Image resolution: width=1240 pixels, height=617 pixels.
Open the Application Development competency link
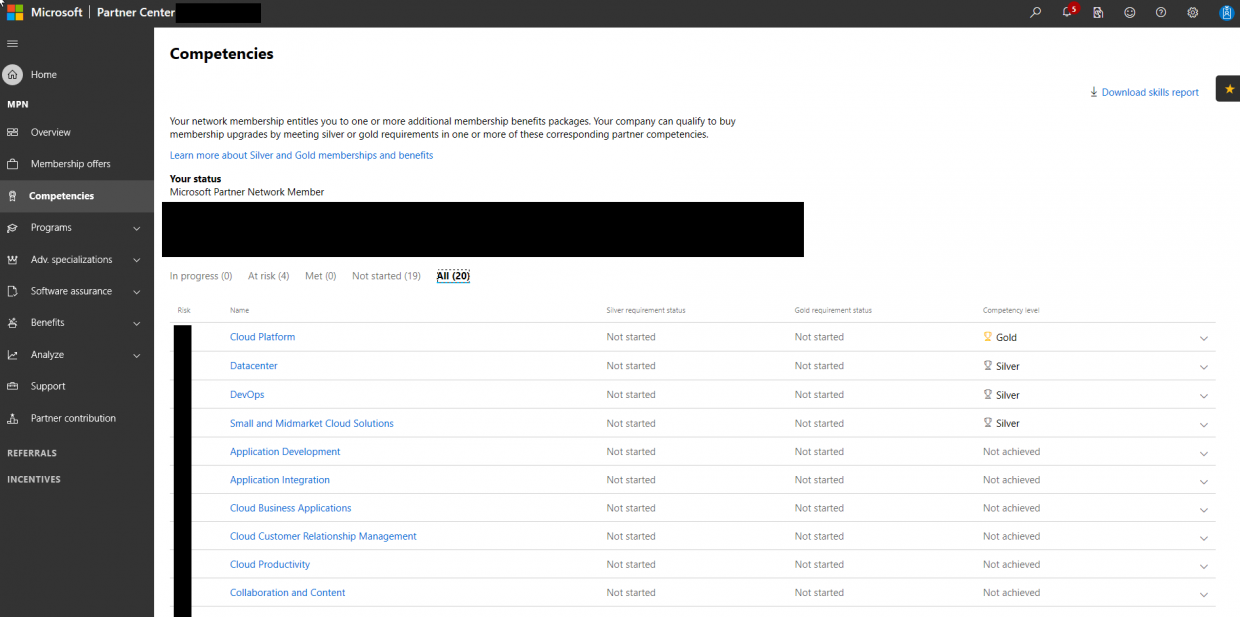pyautogui.click(x=285, y=452)
